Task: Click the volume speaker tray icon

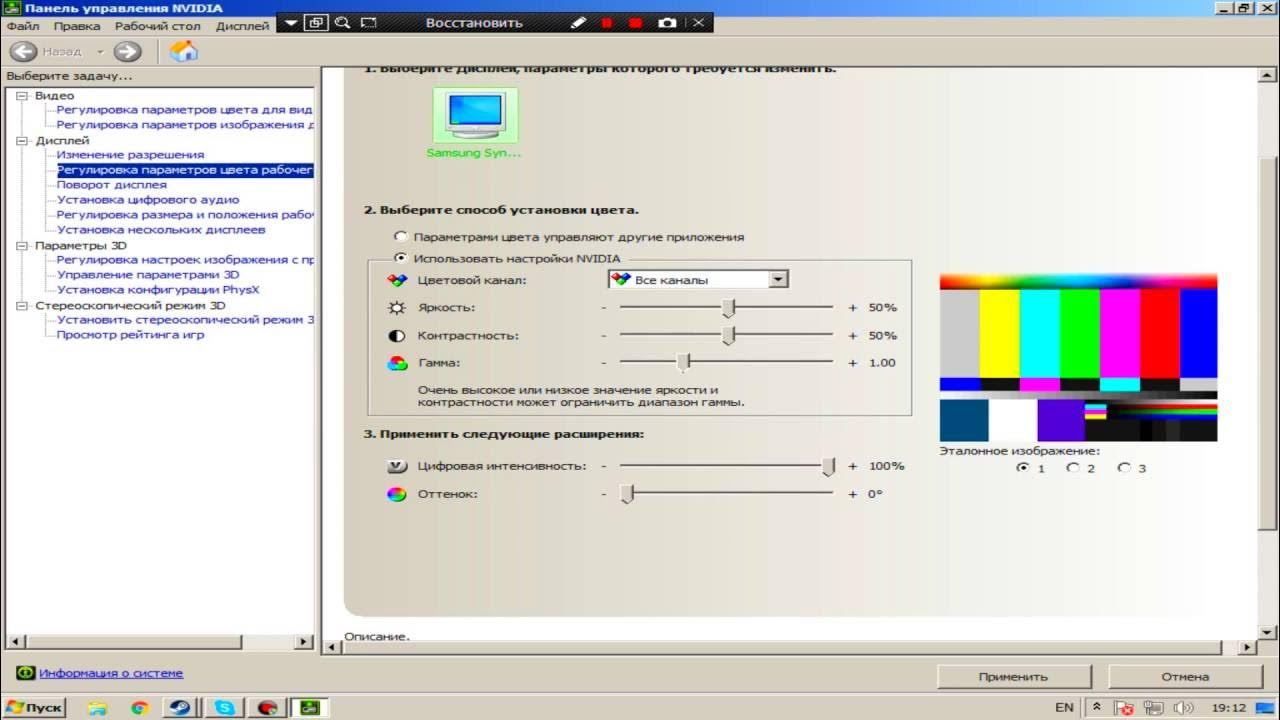Action: tap(1183, 707)
